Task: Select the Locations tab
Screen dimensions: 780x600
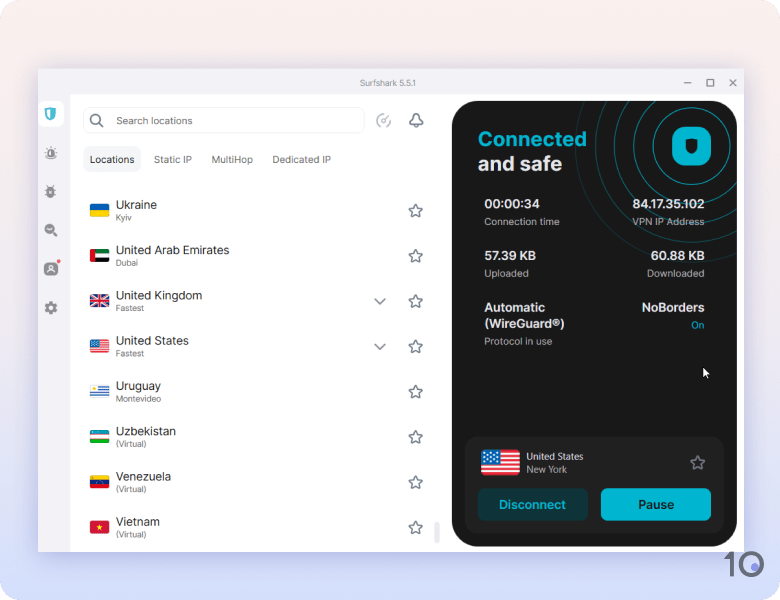Action: (x=112, y=159)
